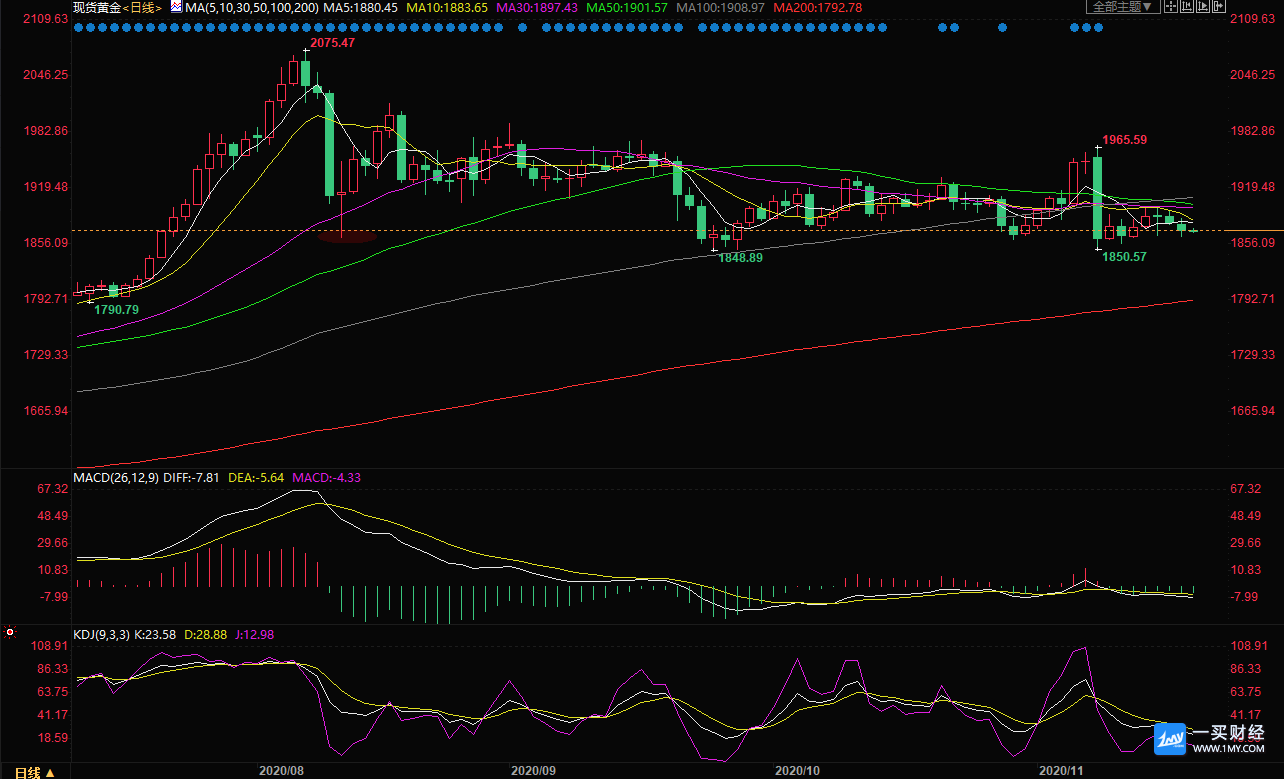1284x779 pixels.
Task: Click the 1790.79 low price label
Action: coord(116,310)
